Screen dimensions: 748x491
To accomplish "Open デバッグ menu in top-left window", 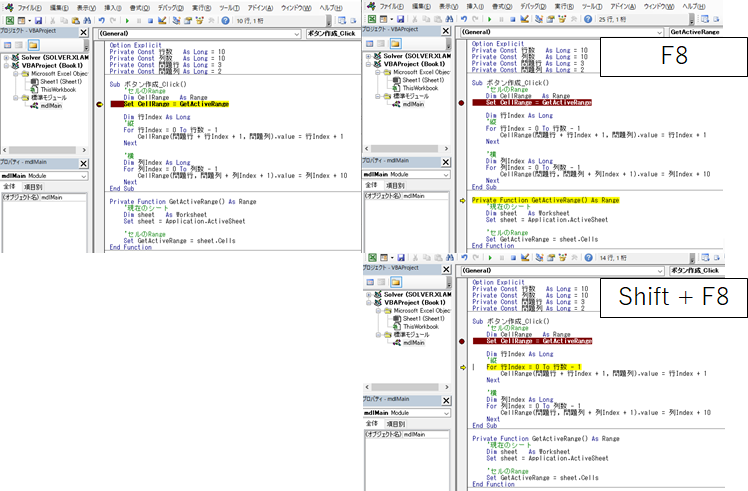I will point(171,8).
